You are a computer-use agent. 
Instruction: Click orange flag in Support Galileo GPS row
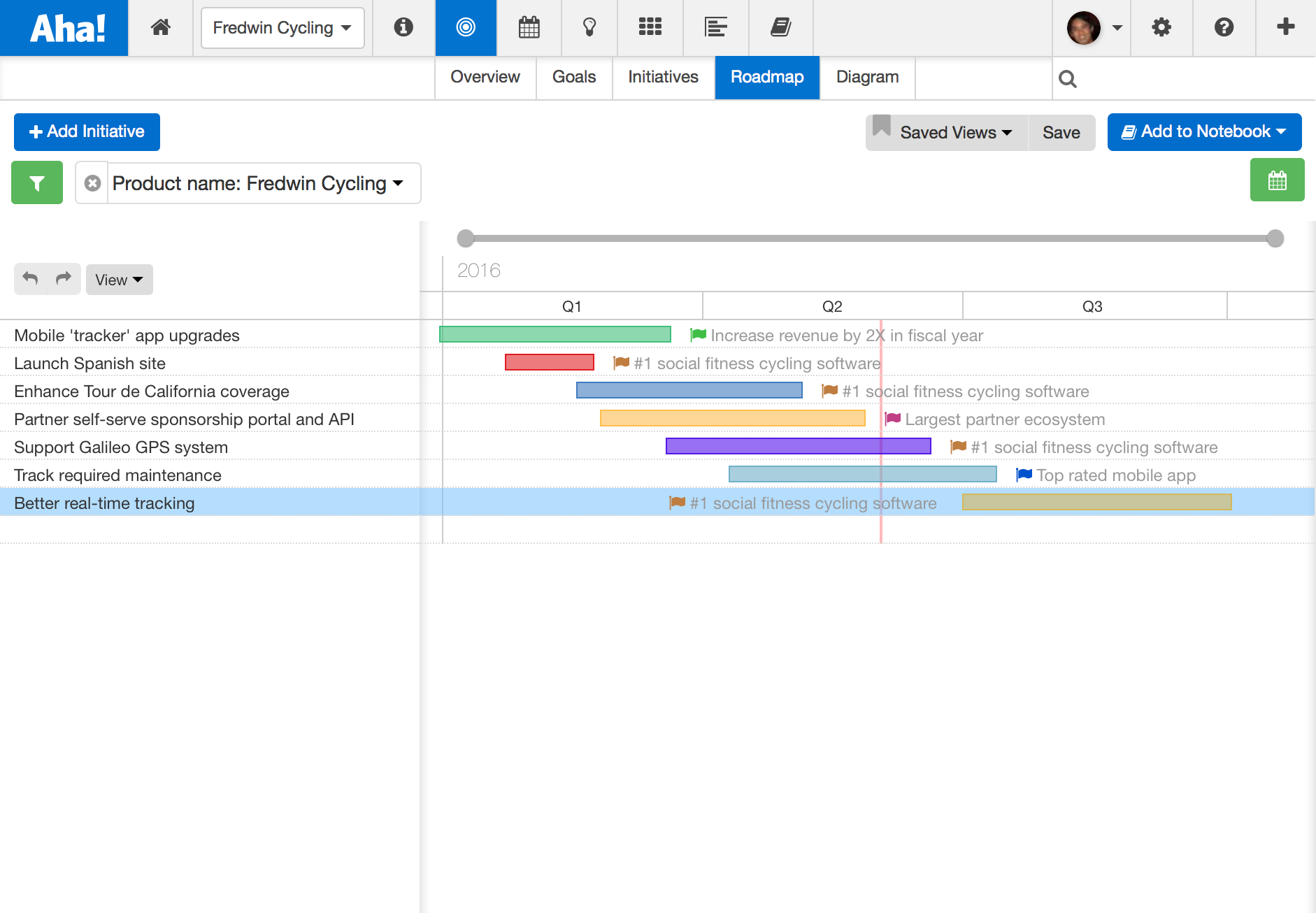[958, 447]
